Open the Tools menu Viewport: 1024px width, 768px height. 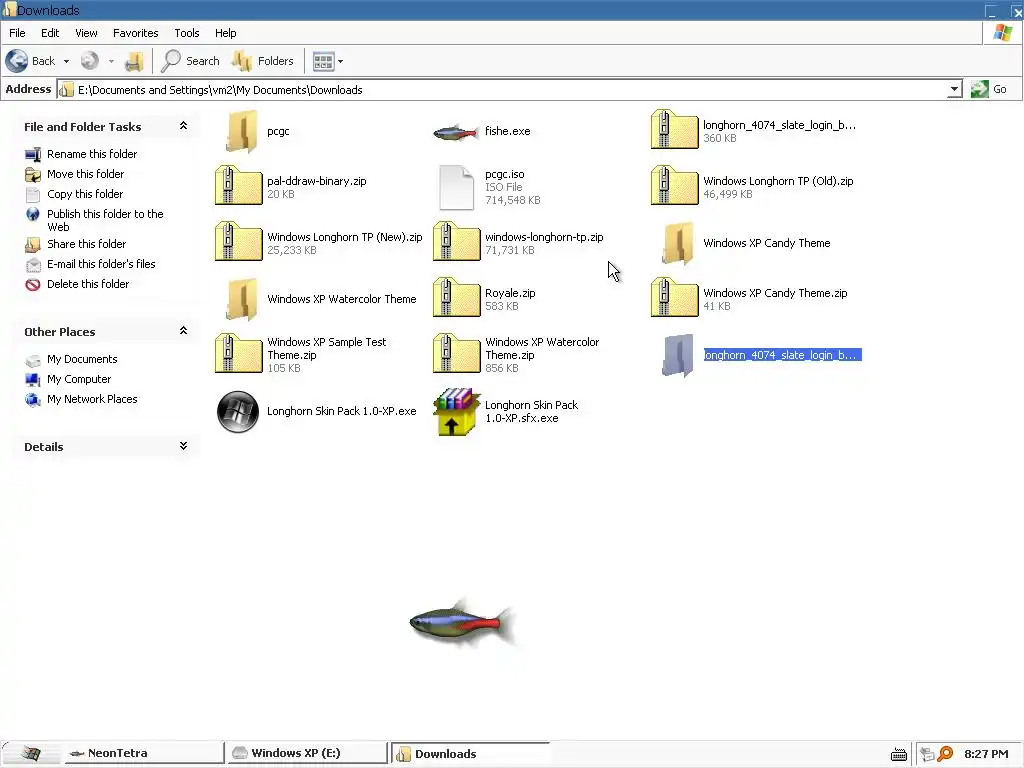(187, 33)
